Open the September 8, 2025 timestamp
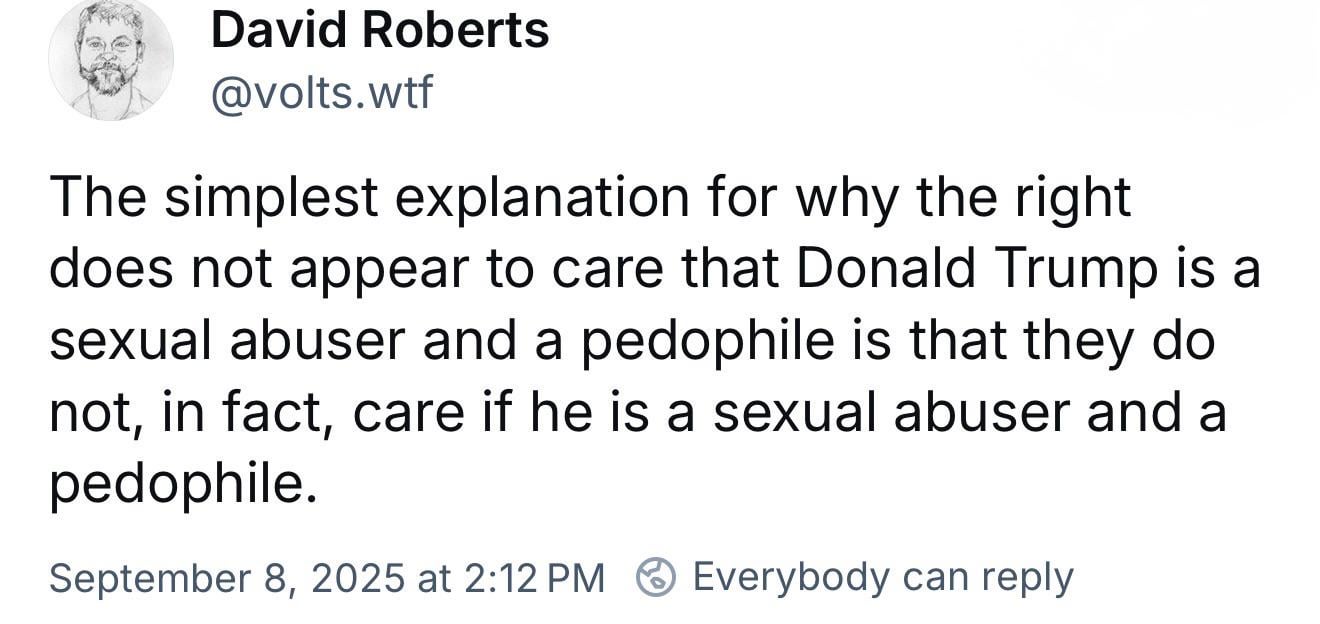 [x=326, y=578]
